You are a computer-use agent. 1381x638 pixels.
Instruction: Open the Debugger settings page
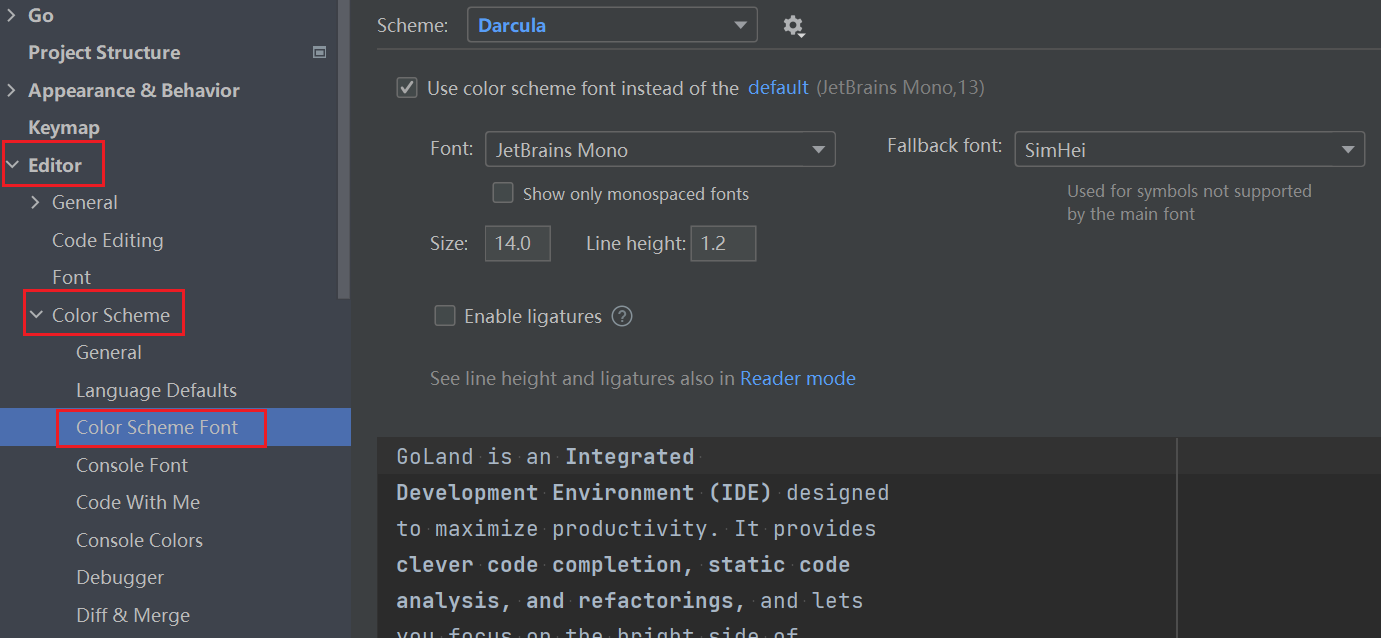click(x=120, y=577)
